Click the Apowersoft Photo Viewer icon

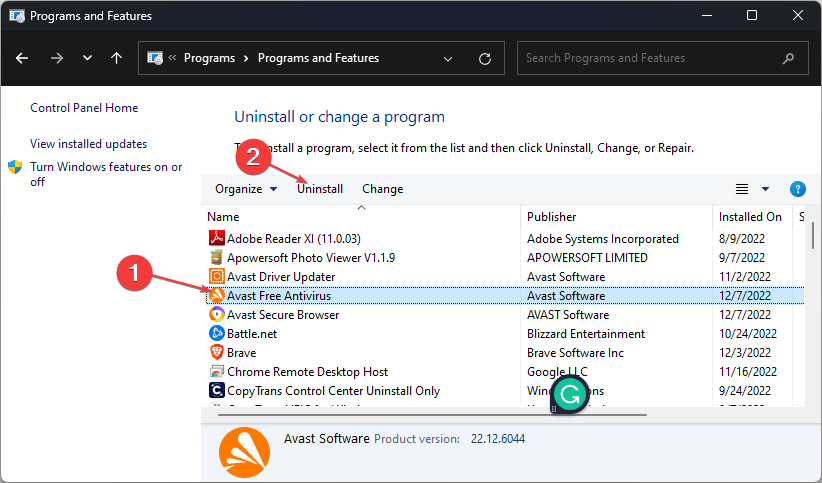click(217, 257)
